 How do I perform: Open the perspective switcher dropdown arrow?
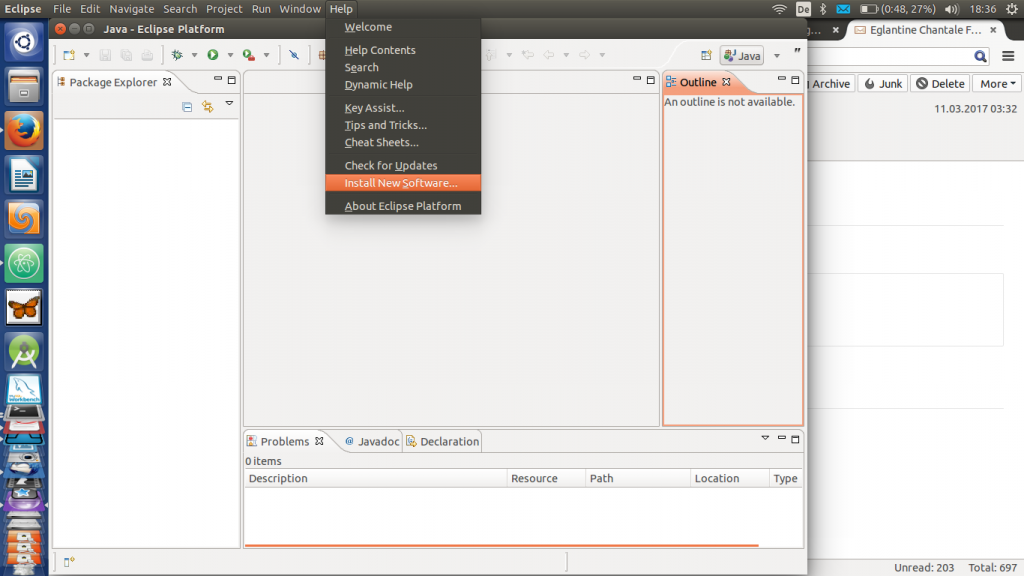point(776,56)
